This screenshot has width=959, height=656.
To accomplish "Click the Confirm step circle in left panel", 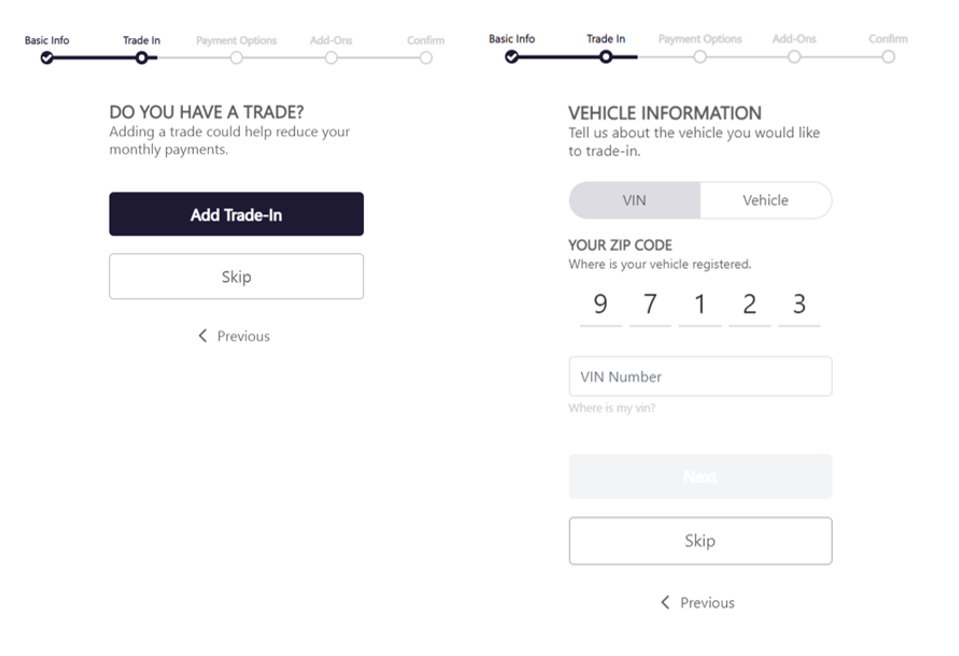I will (x=426, y=58).
